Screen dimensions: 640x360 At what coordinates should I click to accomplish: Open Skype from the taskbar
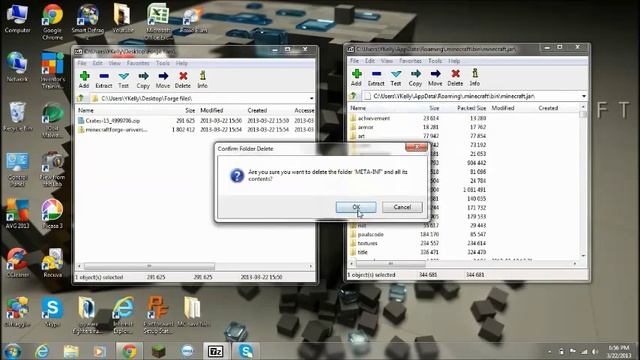click(245, 351)
